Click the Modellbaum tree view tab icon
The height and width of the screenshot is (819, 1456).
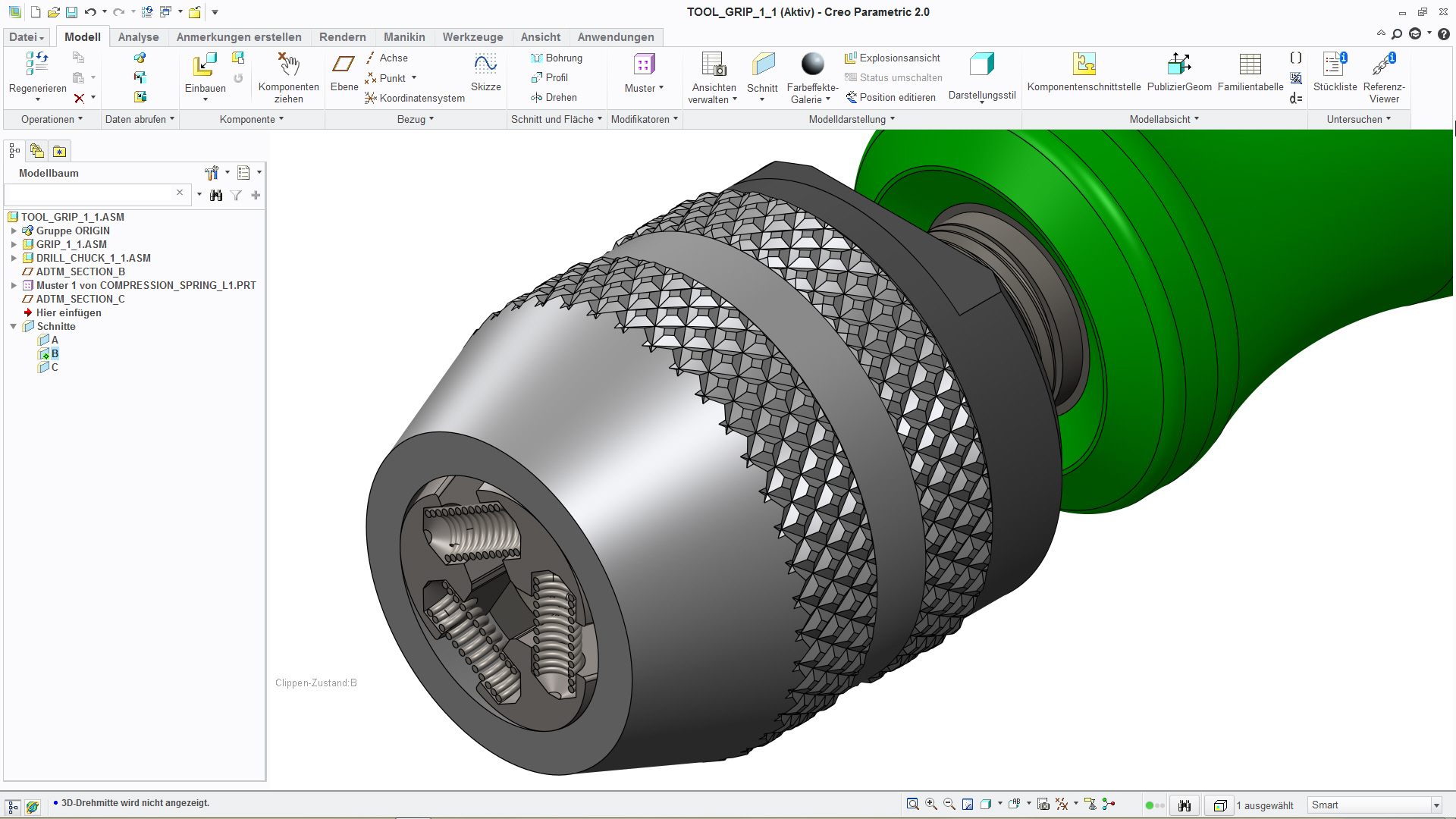click(x=14, y=151)
